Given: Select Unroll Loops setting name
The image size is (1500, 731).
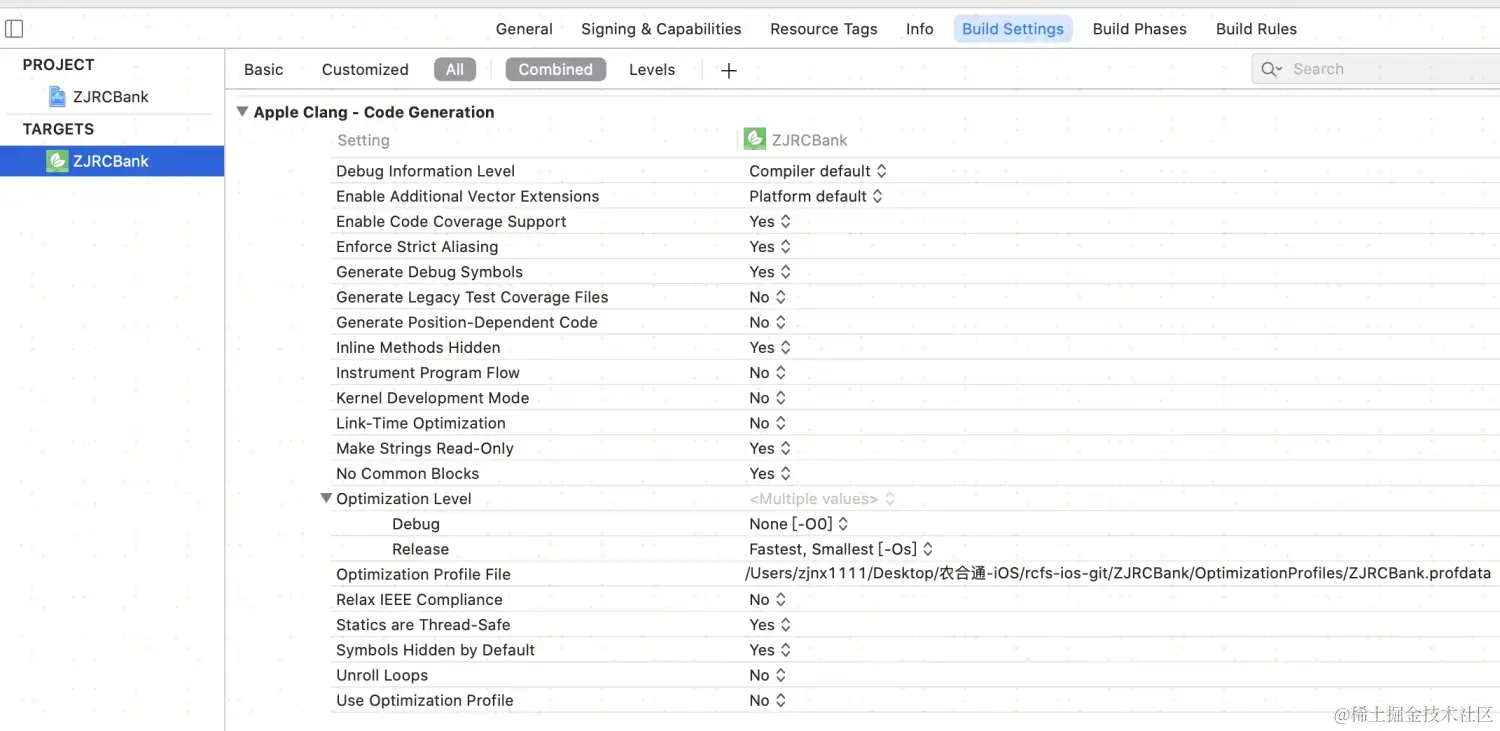Looking at the screenshot, I should click(x=382, y=675).
